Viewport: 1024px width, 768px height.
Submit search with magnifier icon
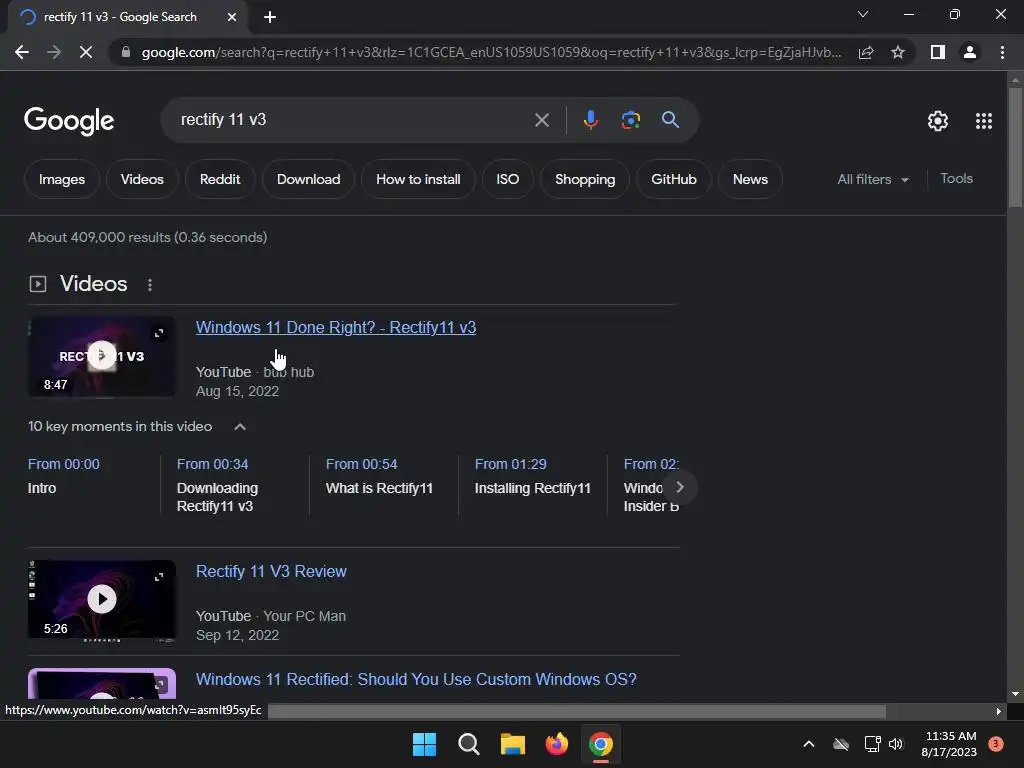click(x=670, y=120)
